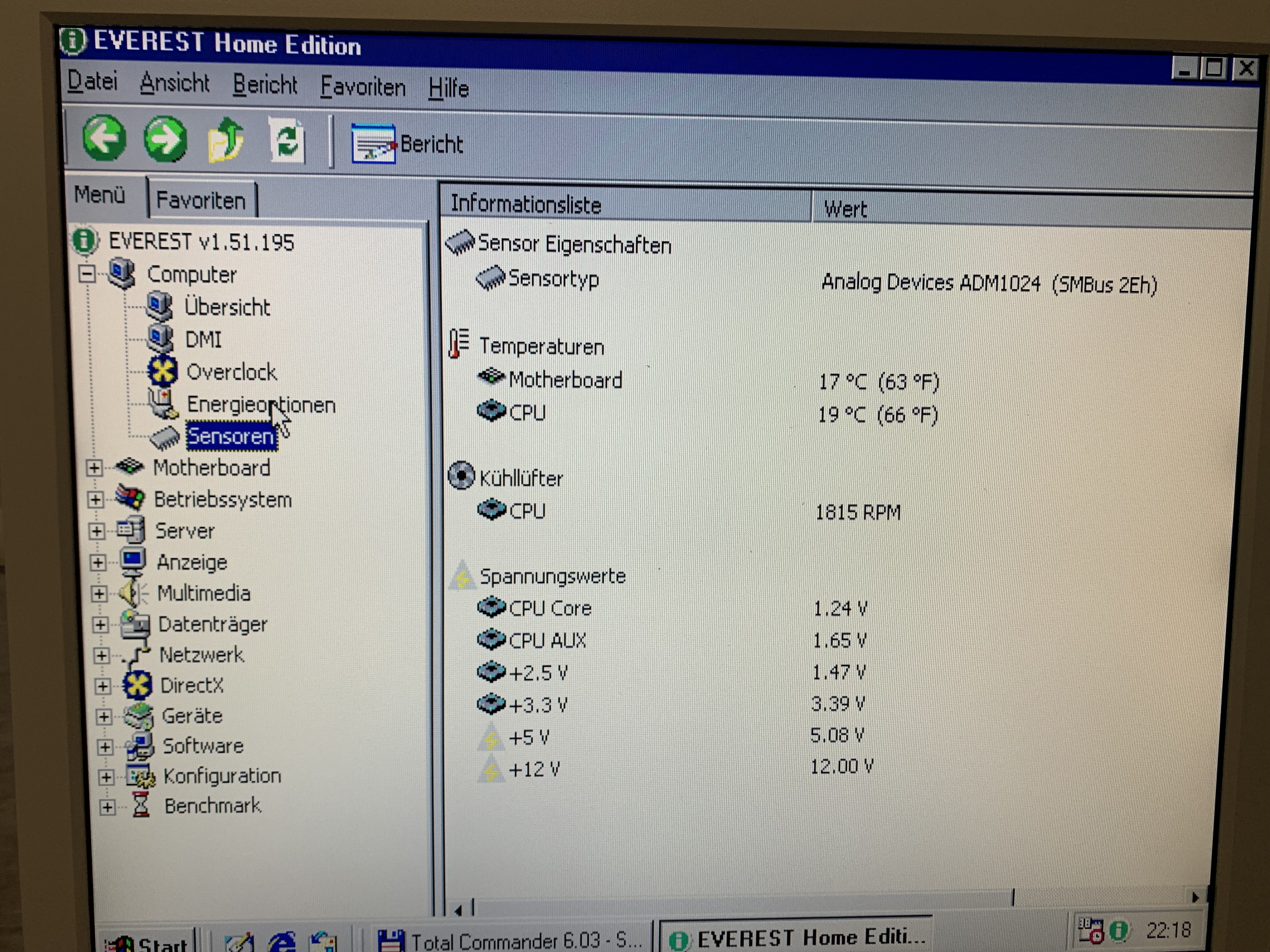1270x952 pixels.
Task: Expand the Motherboard tree node
Action: click(x=94, y=468)
